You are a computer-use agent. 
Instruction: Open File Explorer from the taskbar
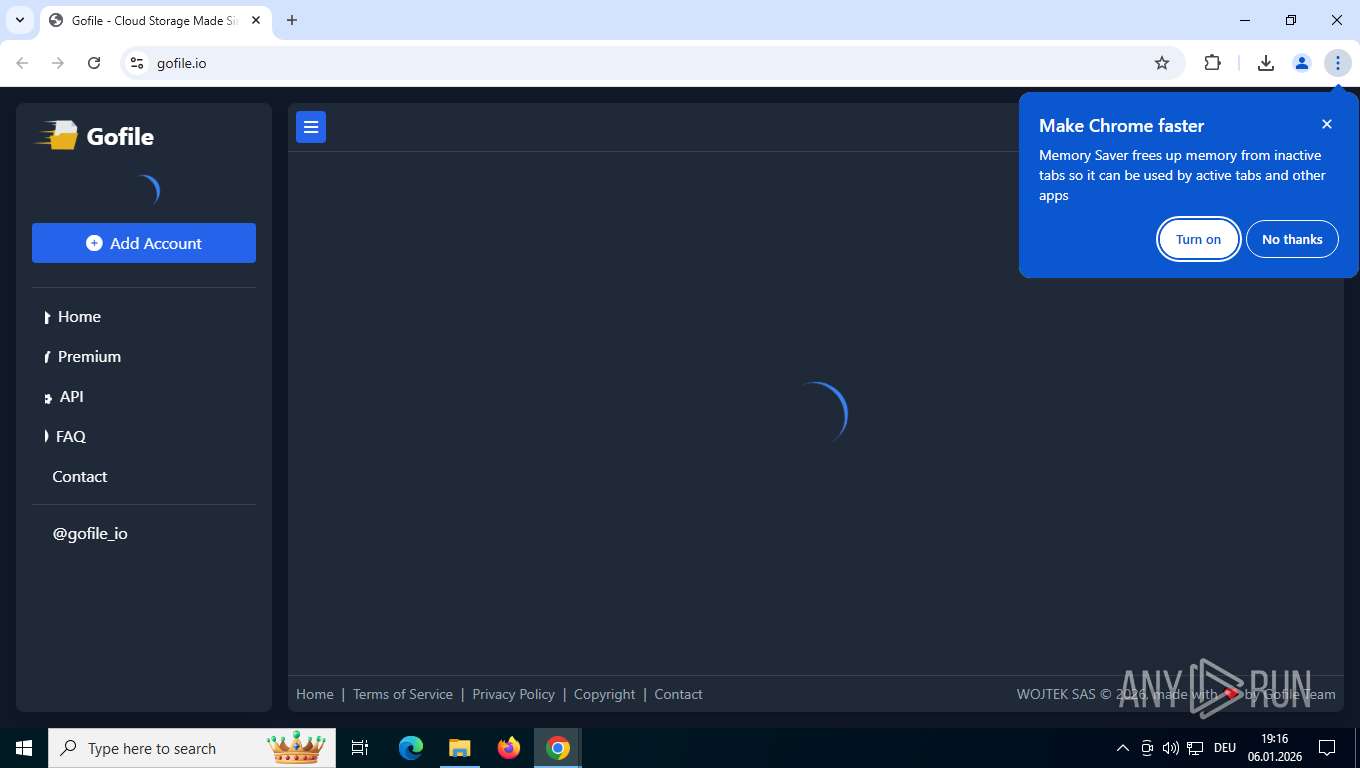(x=459, y=748)
